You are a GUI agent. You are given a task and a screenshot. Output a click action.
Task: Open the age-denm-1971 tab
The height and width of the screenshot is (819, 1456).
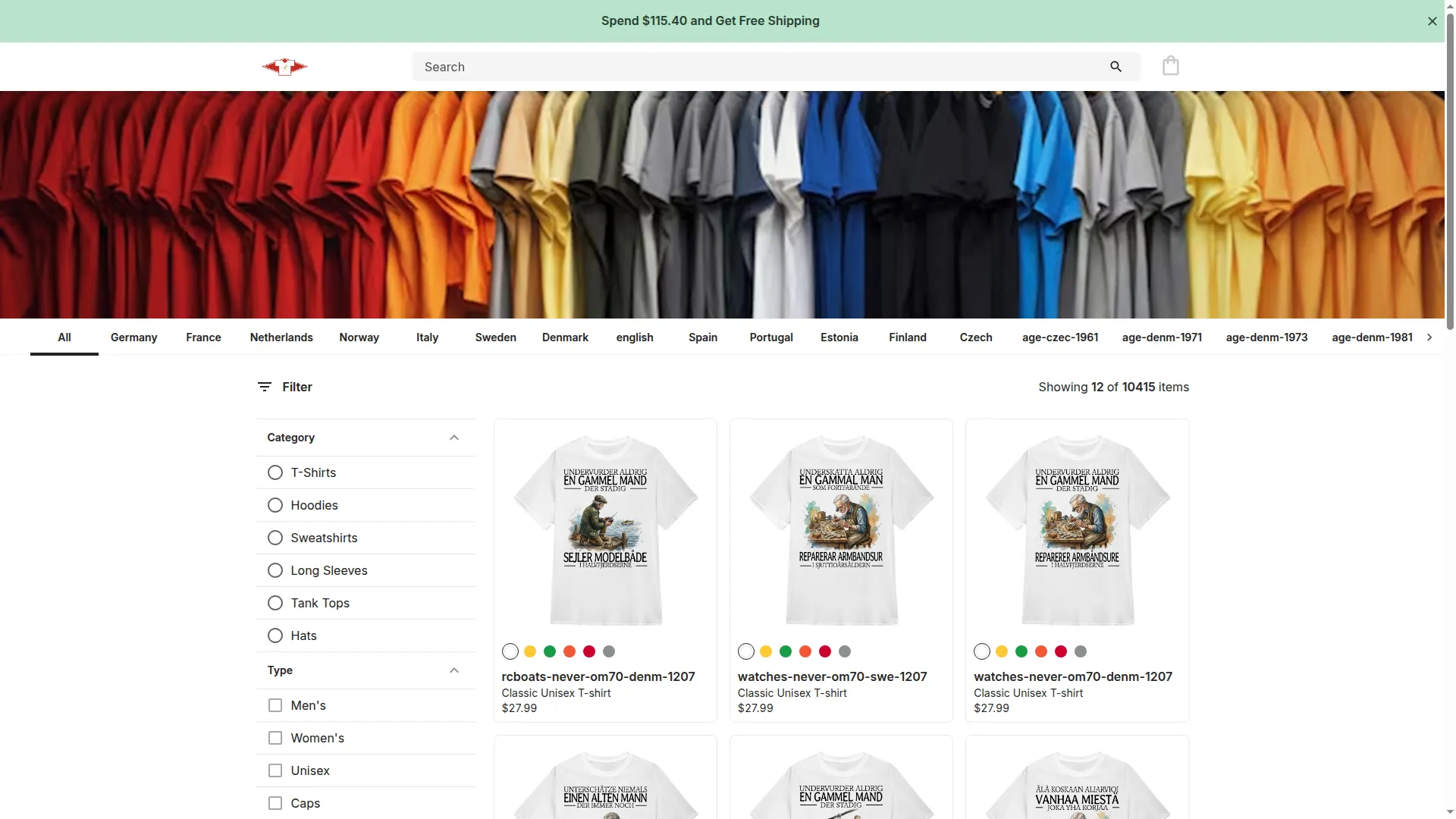point(1162,337)
